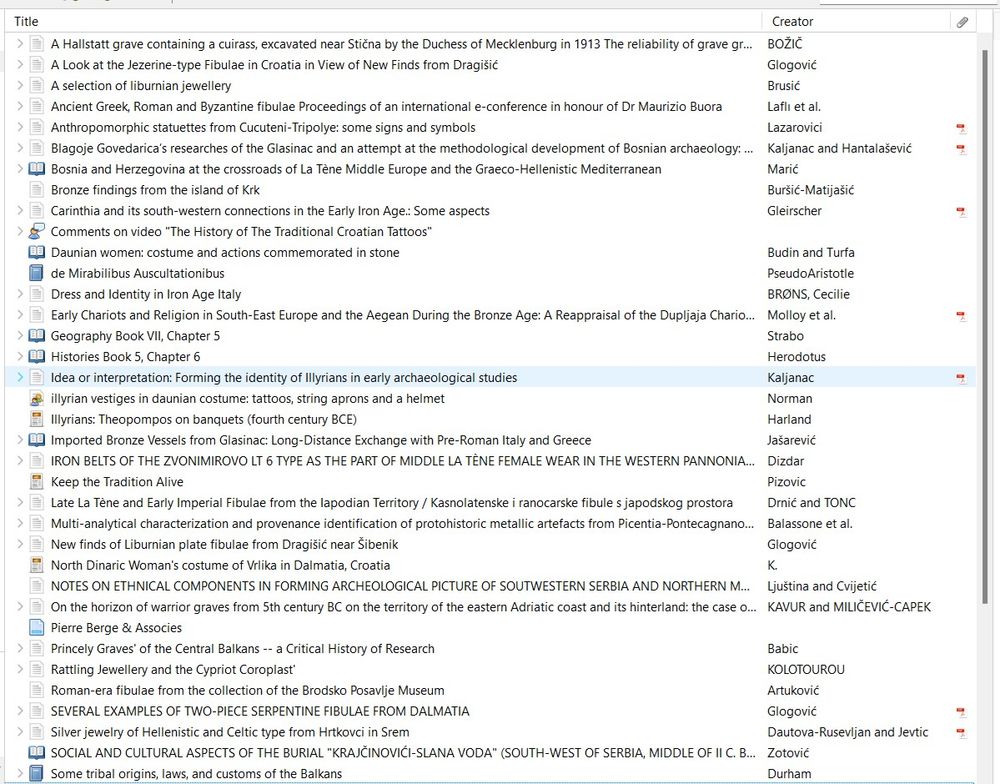Click creator 'Durham' cell
This screenshot has height=784, width=1000.
click(x=789, y=774)
